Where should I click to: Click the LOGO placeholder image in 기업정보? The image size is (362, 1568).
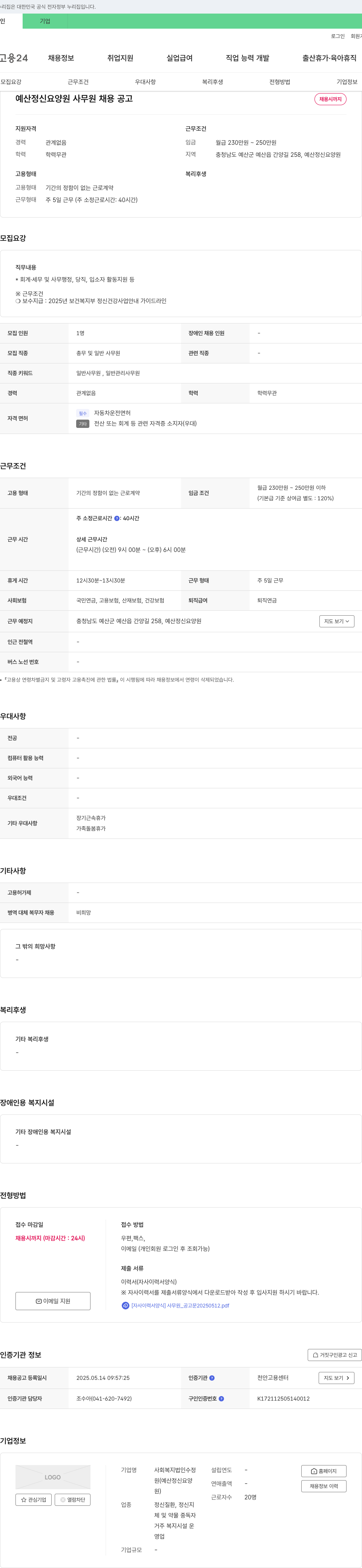coord(53,1477)
